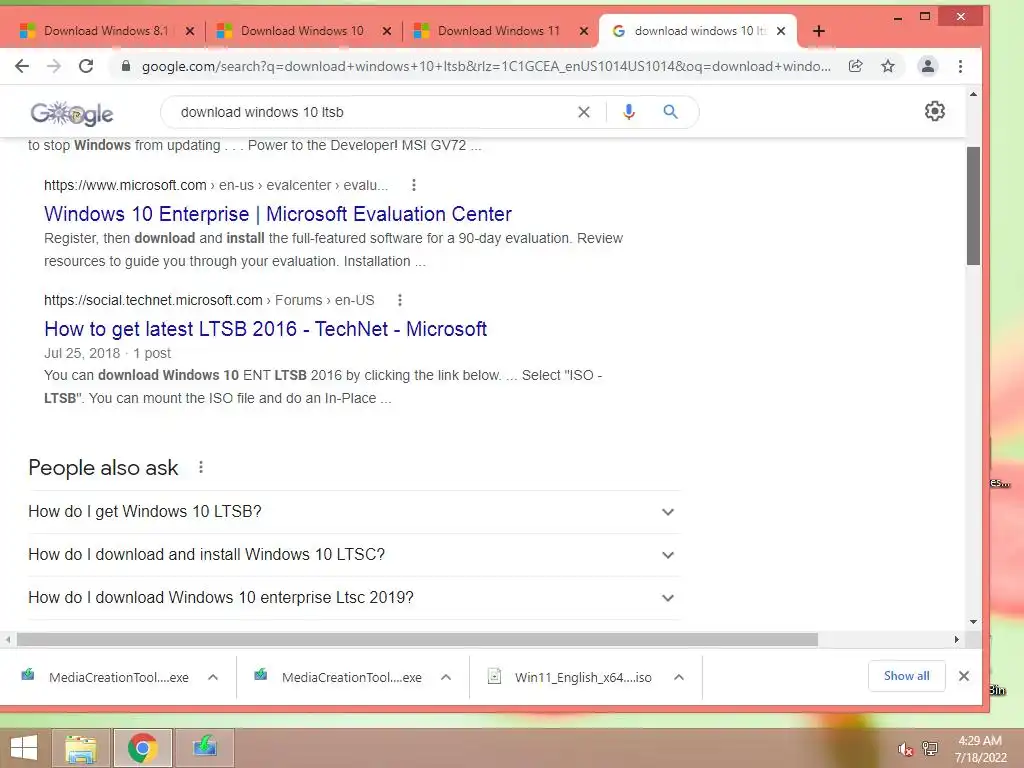1024x768 pixels.
Task: Open menu arrow for first MediaCreationTool download
Action: [x=213, y=677]
